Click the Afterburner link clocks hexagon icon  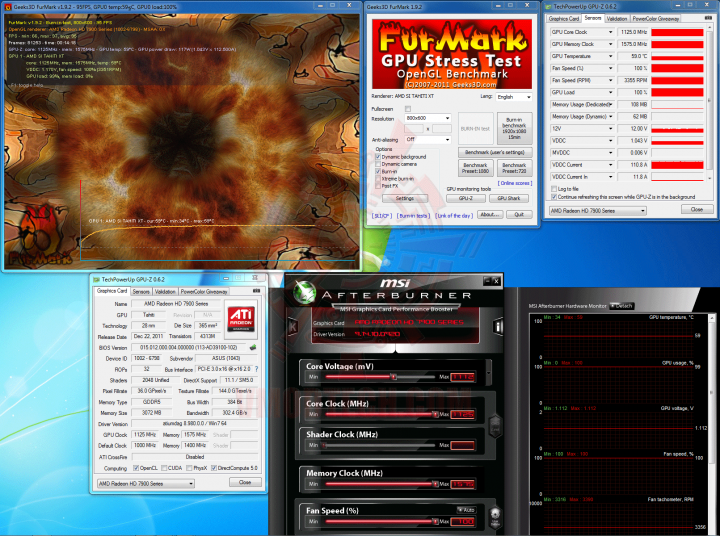pyautogui.click(x=495, y=424)
